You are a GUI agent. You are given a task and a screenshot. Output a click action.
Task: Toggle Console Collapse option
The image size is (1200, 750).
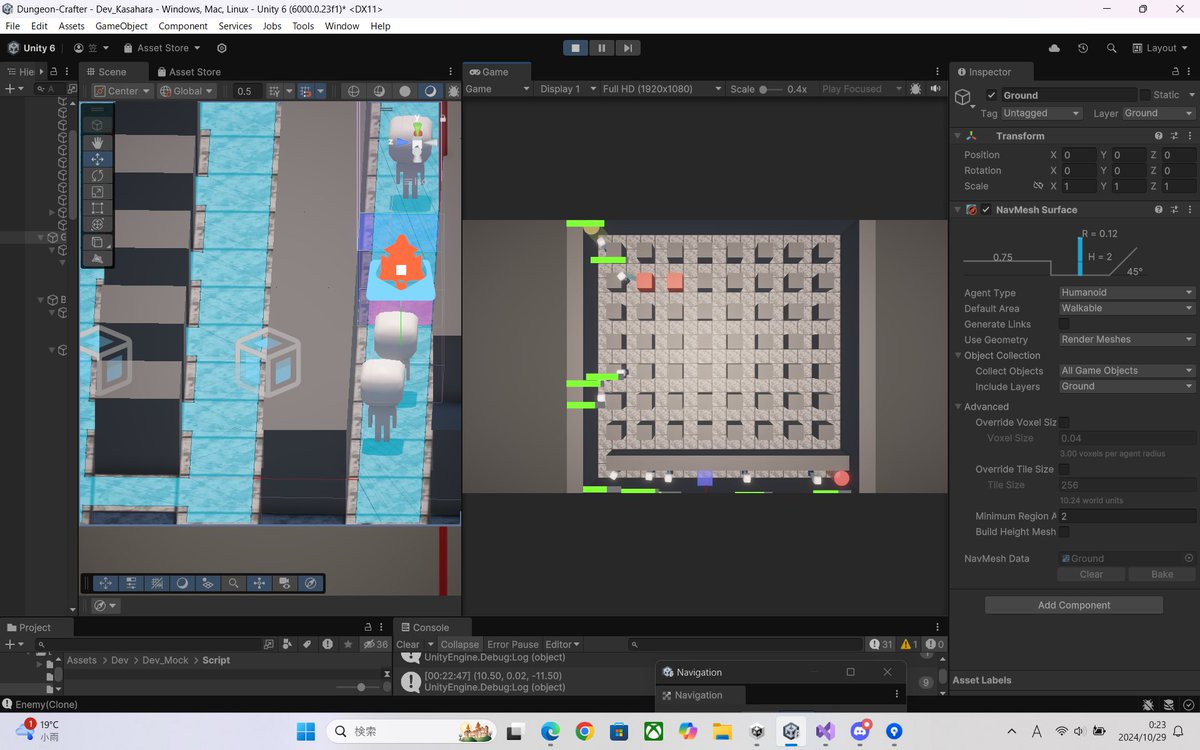460,645
